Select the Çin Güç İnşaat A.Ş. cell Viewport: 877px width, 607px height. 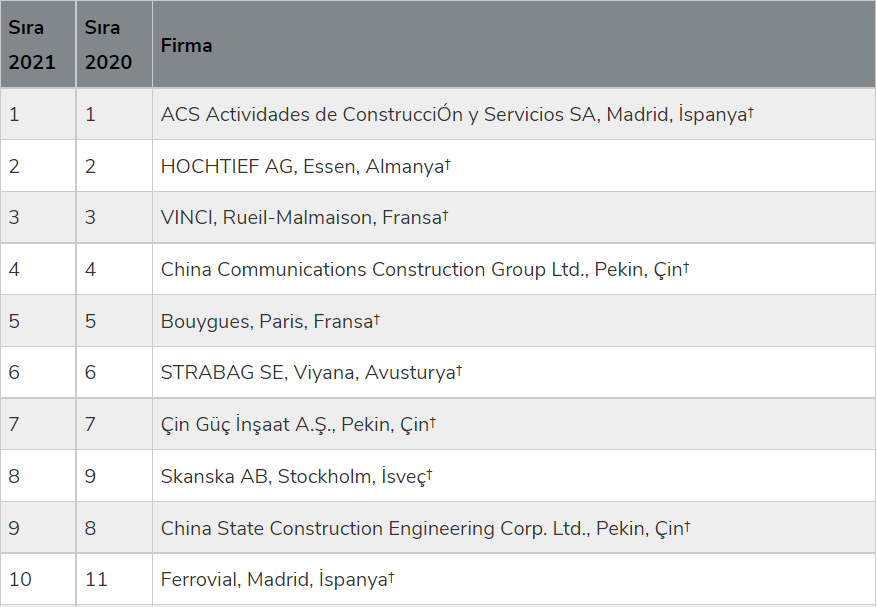295,425
